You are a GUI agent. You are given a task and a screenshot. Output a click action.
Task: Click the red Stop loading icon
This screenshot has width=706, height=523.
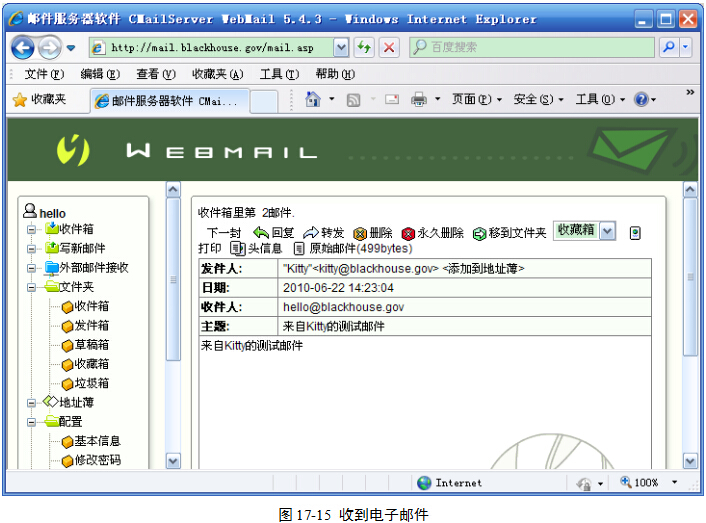click(x=389, y=47)
